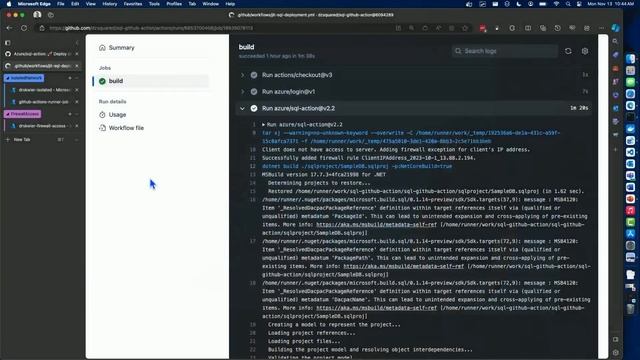Go back with the browser back arrow
The image size is (640, 360).
[9, 28]
